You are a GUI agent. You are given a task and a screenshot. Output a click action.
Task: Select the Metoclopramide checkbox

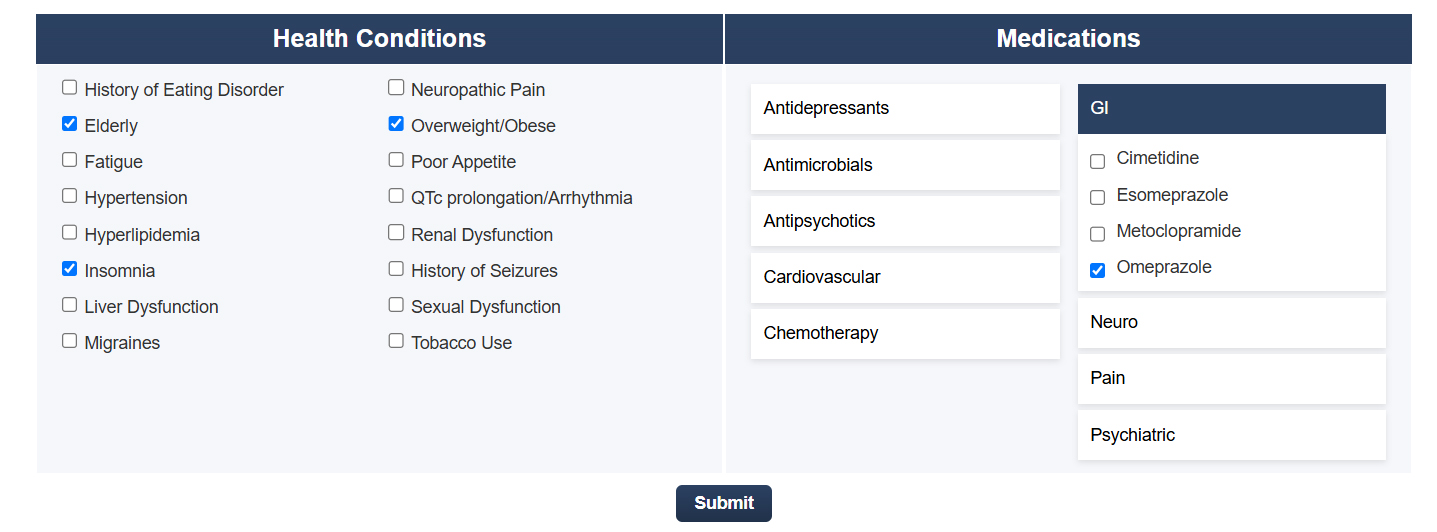coord(1097,234)
